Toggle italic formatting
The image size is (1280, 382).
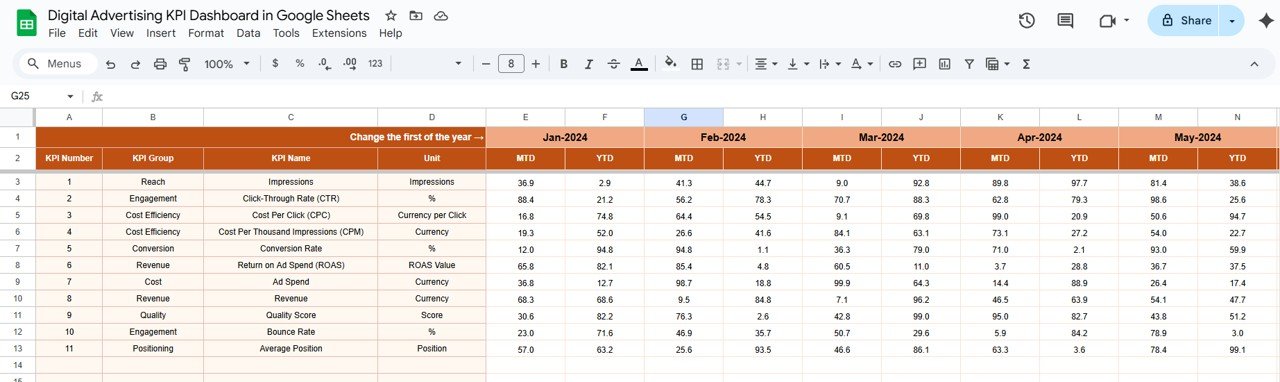[x=589, y=64]
